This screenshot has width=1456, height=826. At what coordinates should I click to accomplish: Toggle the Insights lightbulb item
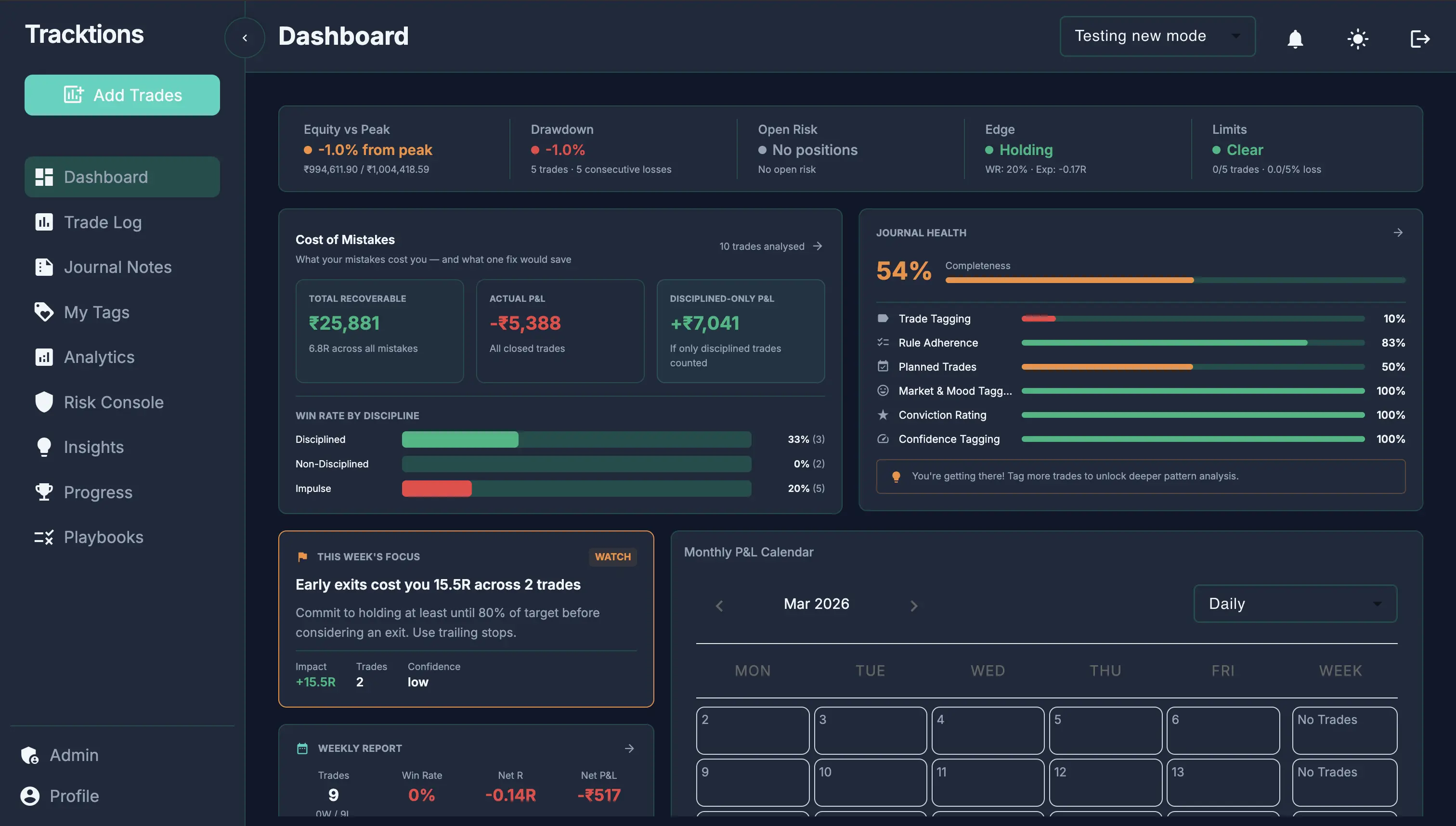pyautogui.click(x=45, y=447)
